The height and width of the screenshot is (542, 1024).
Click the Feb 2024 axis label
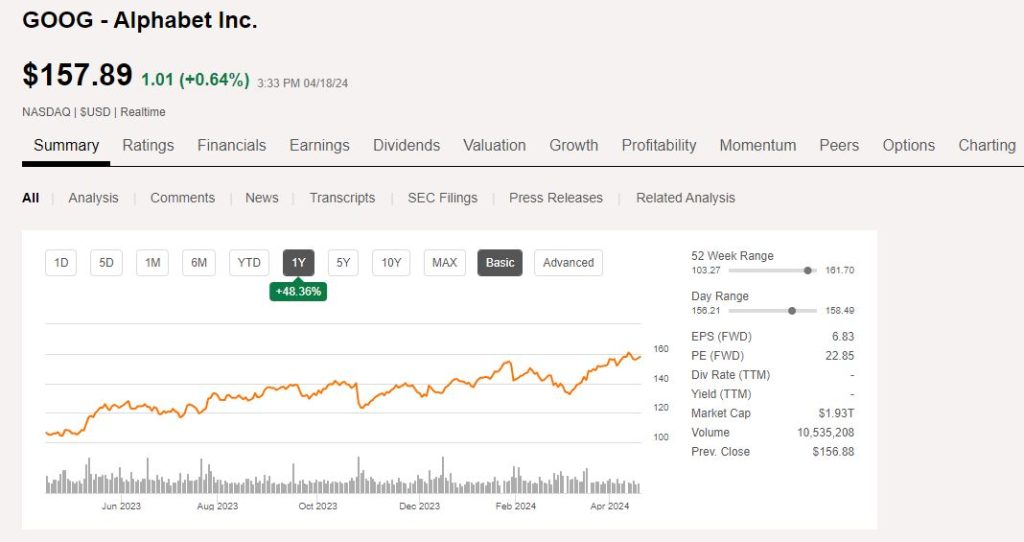515,506
